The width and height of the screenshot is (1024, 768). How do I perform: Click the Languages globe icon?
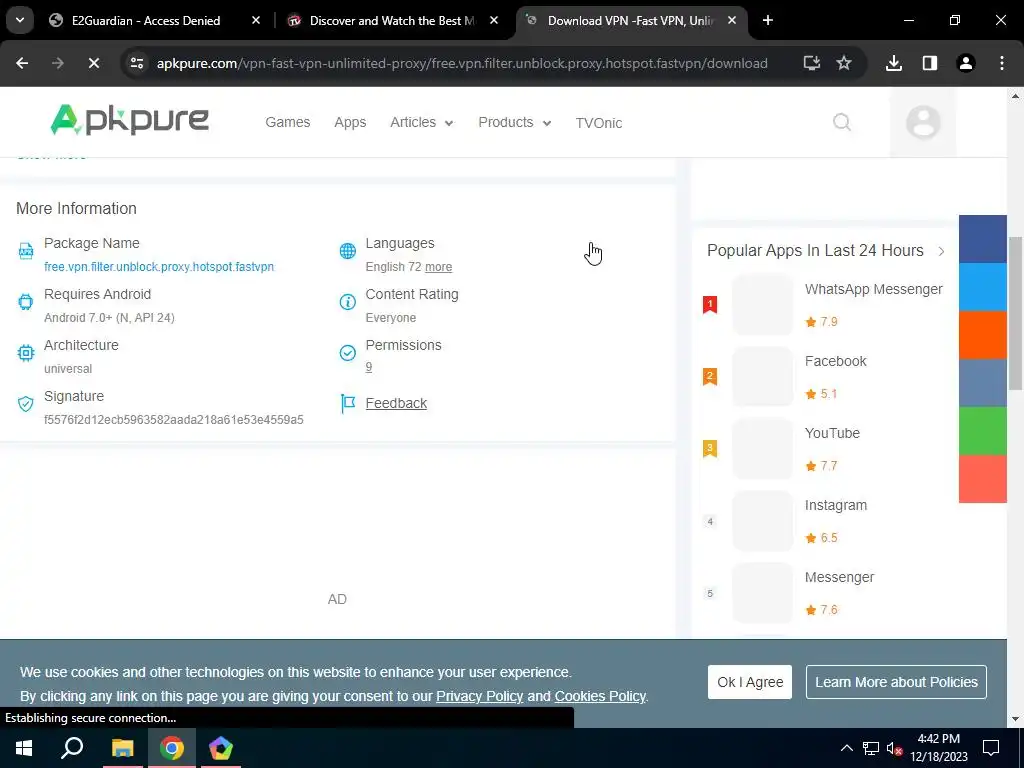[347, 251]
